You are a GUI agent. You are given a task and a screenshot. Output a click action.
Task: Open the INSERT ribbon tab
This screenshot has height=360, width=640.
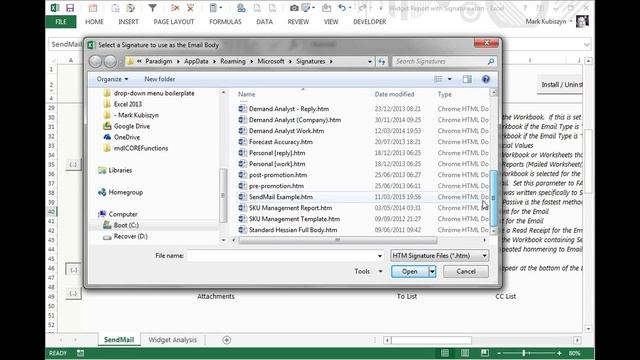click(129, 22)
